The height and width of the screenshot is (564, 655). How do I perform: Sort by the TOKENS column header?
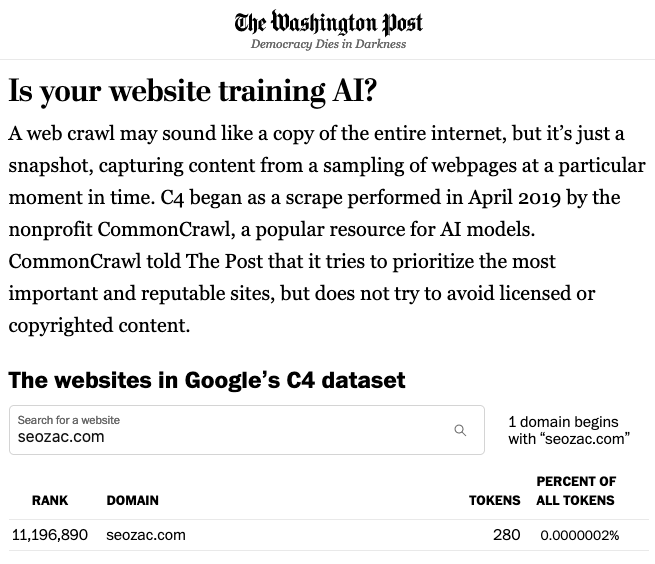tap(494, 500)
